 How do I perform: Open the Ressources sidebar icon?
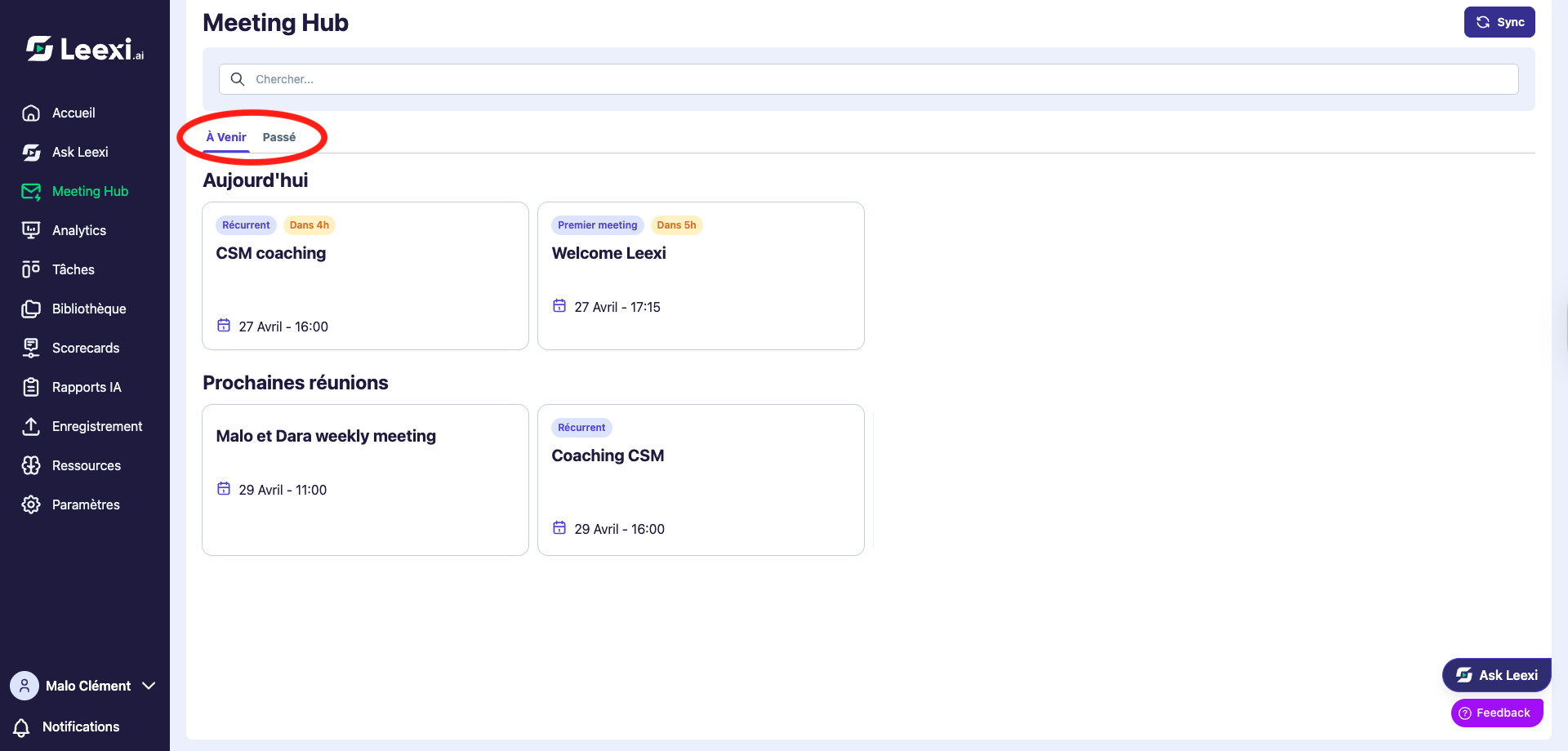coord(31,465)
